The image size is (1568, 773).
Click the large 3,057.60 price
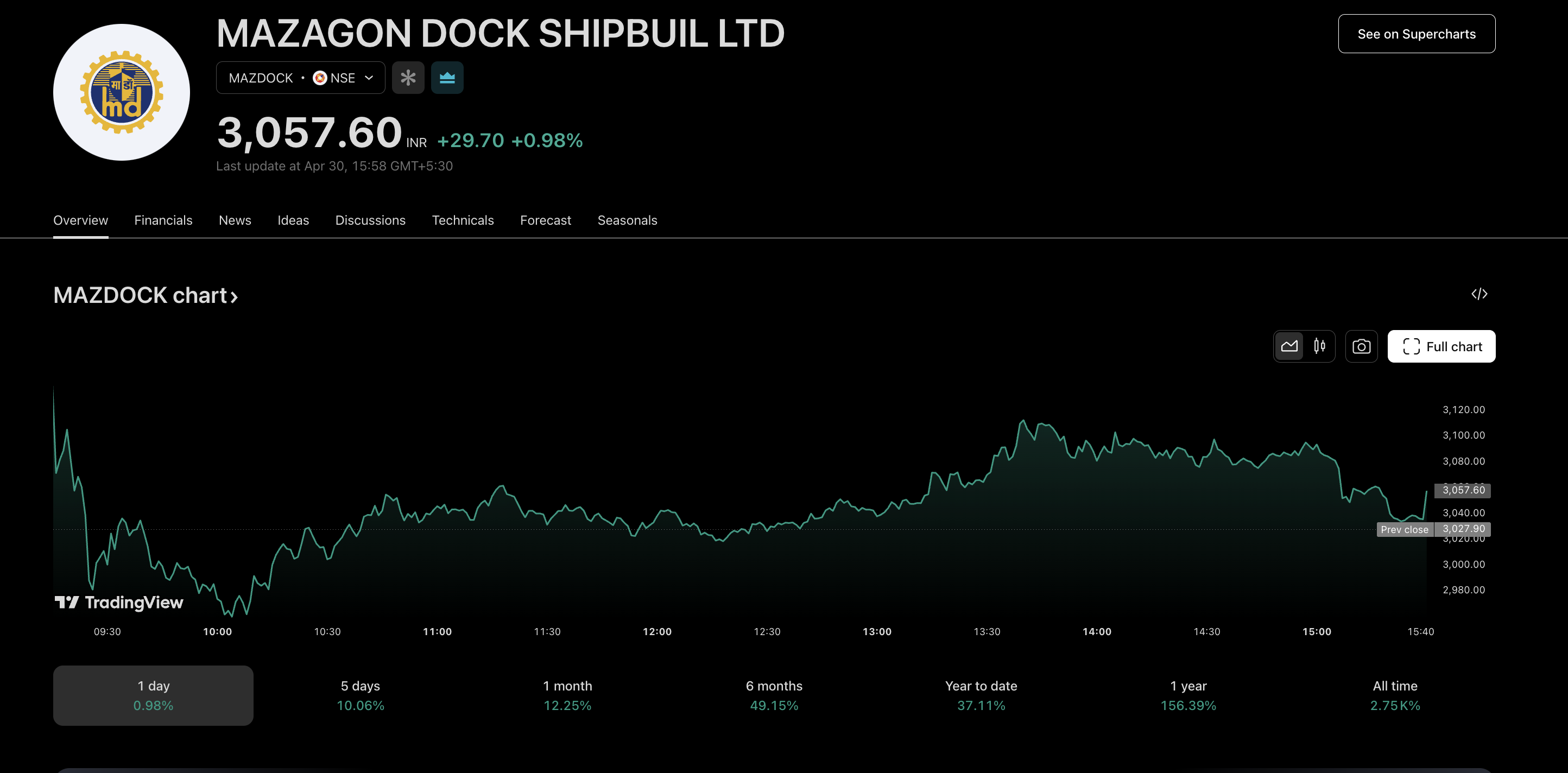tap(309, 132)
